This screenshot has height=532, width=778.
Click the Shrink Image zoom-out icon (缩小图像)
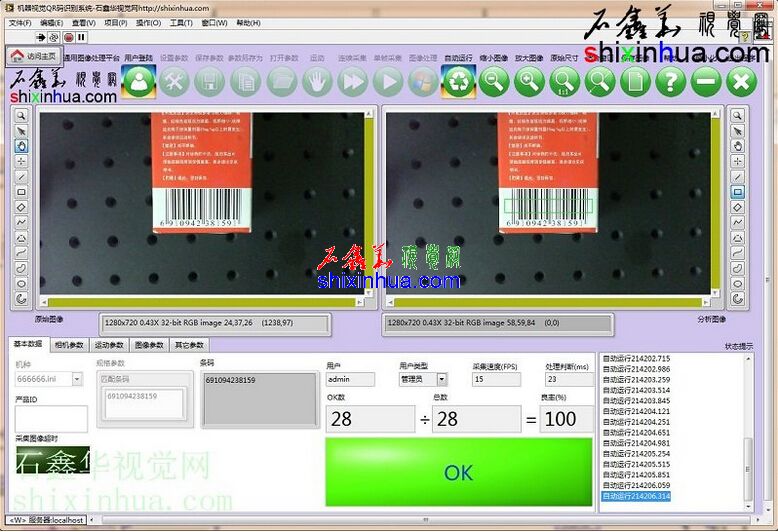pos(494,81)
